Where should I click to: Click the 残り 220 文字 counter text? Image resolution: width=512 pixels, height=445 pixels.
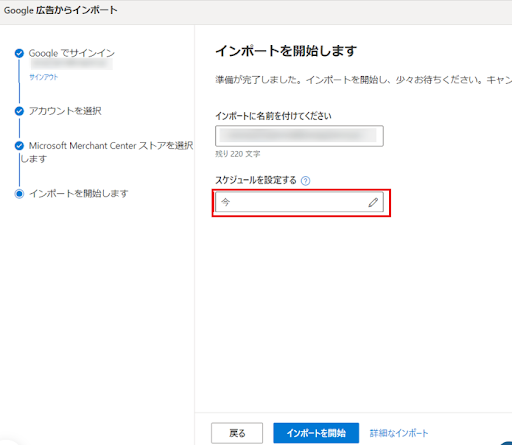tap(238, 154)
